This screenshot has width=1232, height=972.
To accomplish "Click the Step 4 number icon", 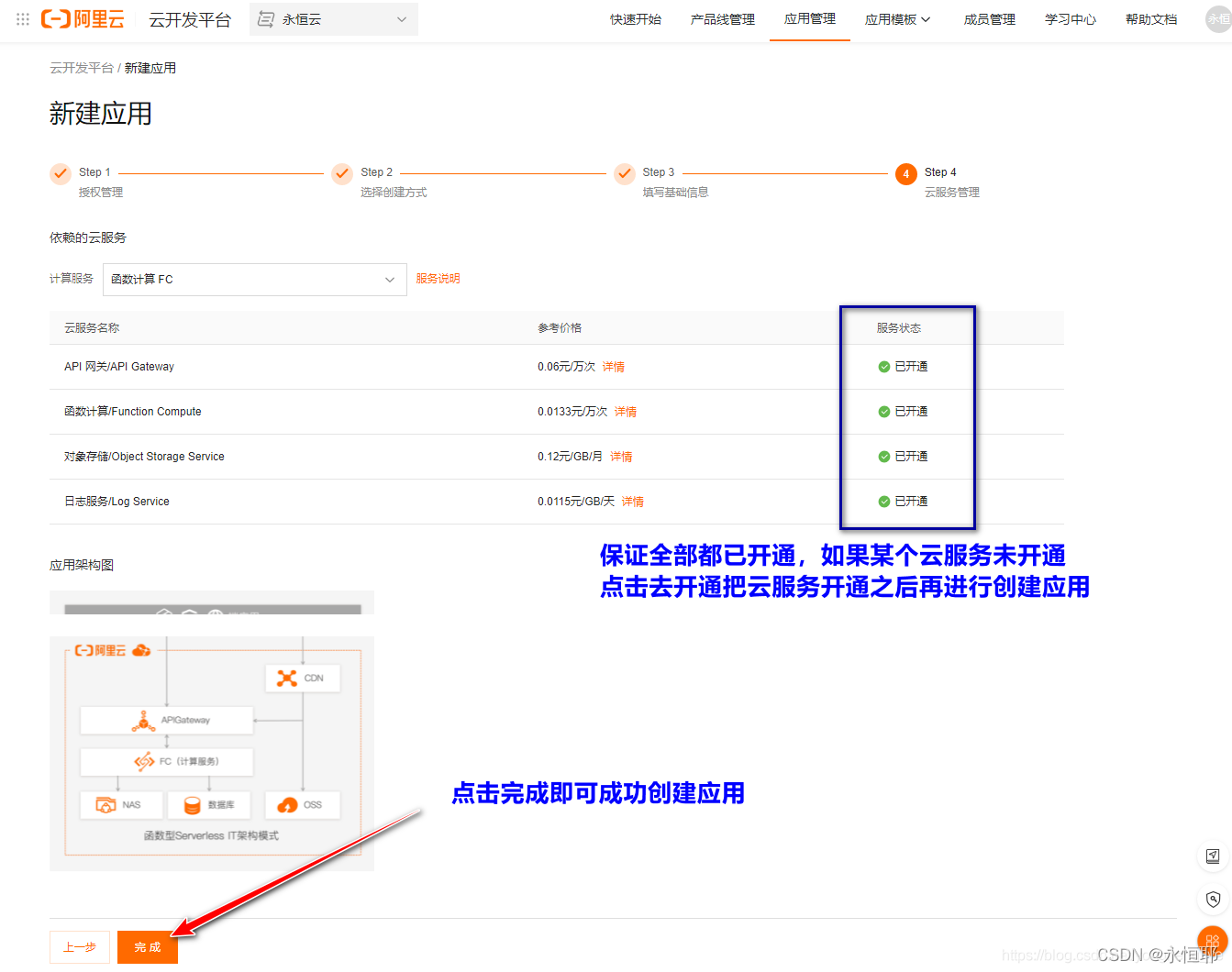I will (x=906, y=173).
